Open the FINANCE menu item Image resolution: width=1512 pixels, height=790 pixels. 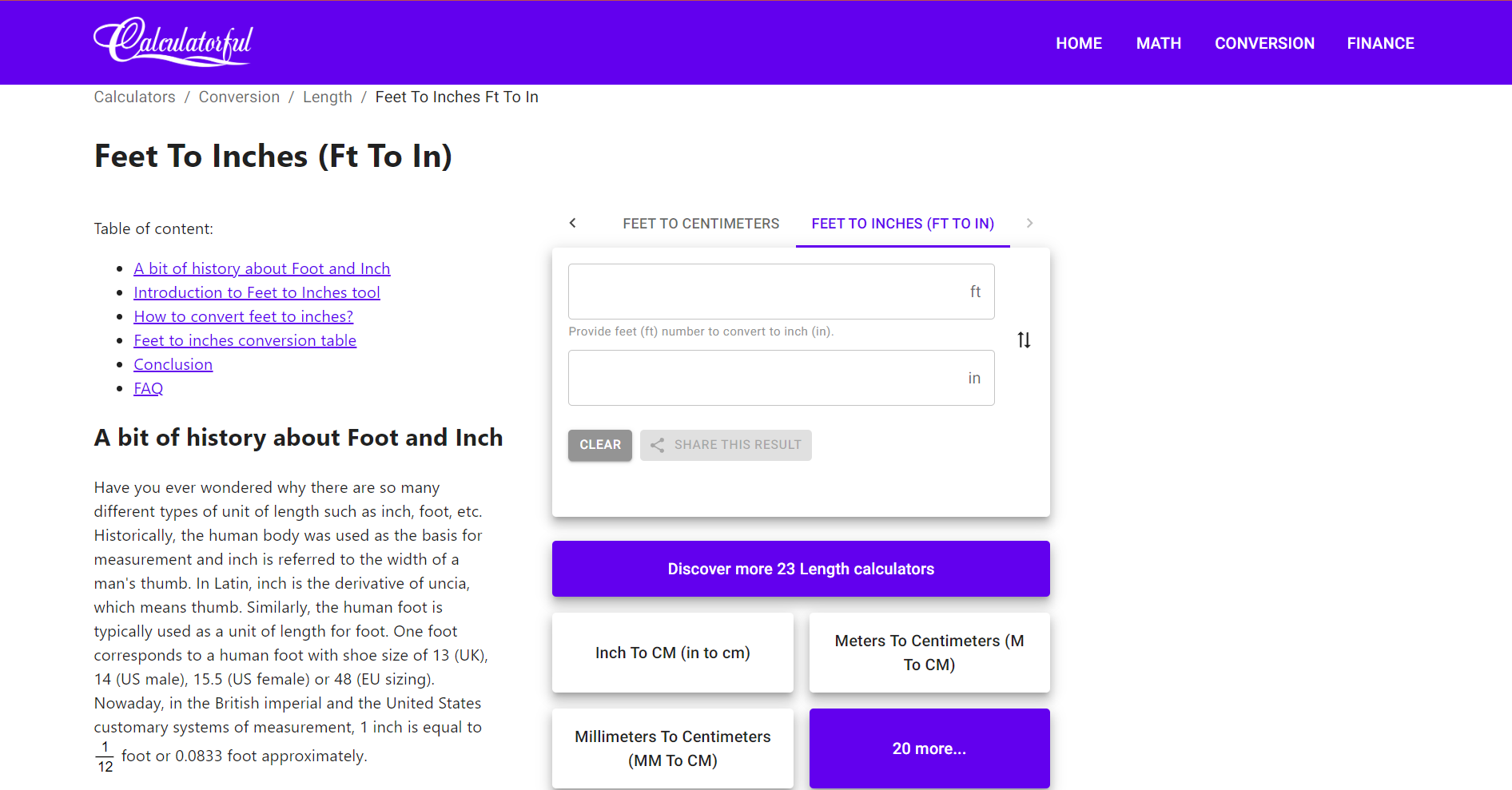[1380, 43]
